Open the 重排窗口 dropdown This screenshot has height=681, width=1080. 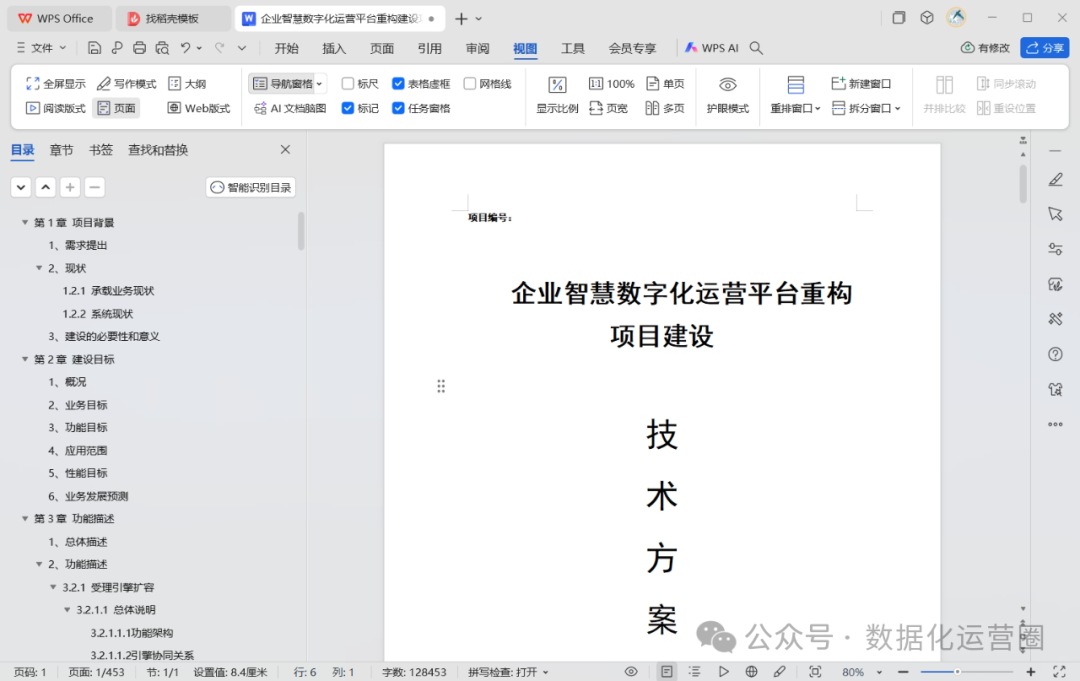[796, 108]
